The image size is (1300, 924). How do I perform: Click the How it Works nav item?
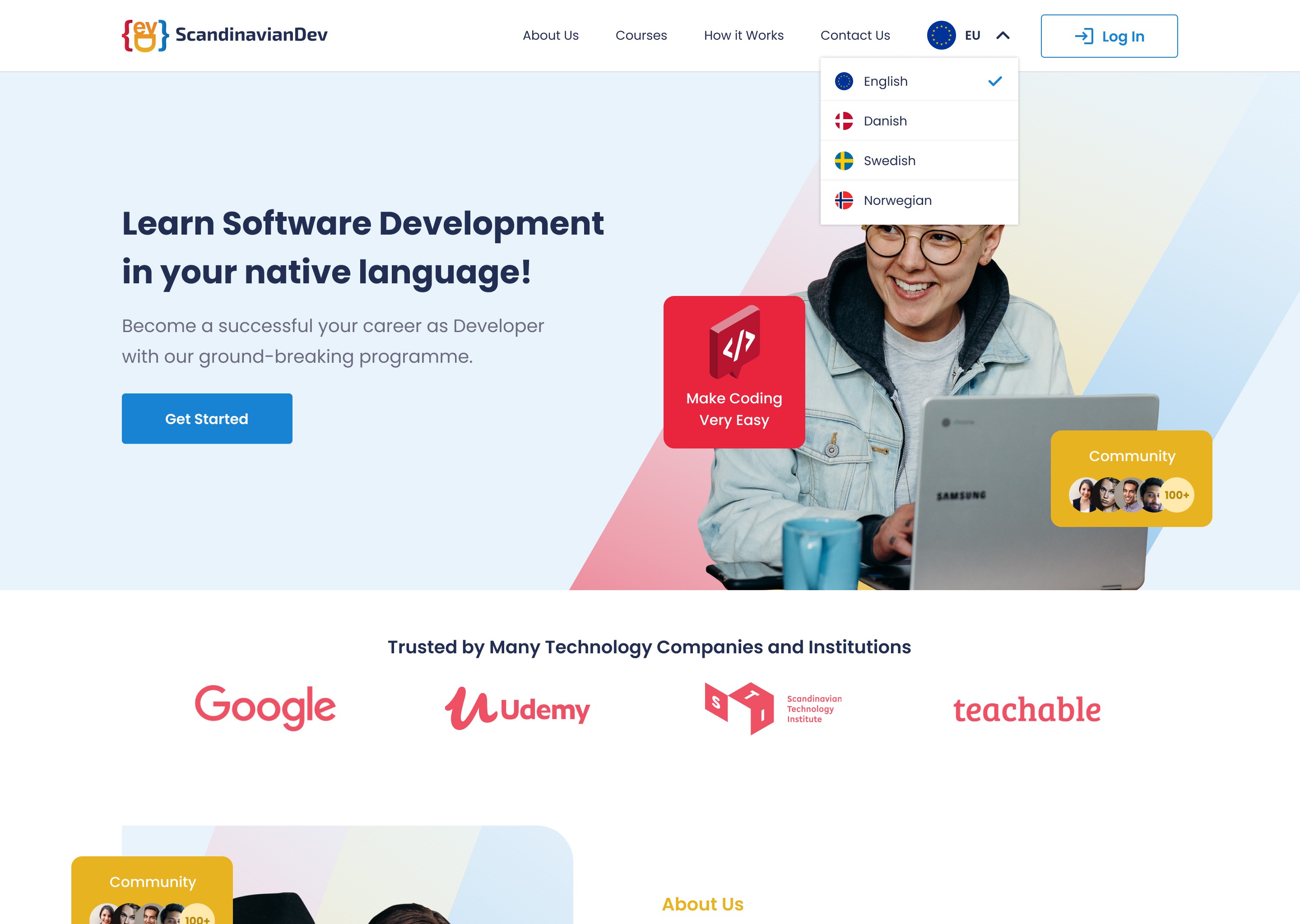click(x=744, y=35)
